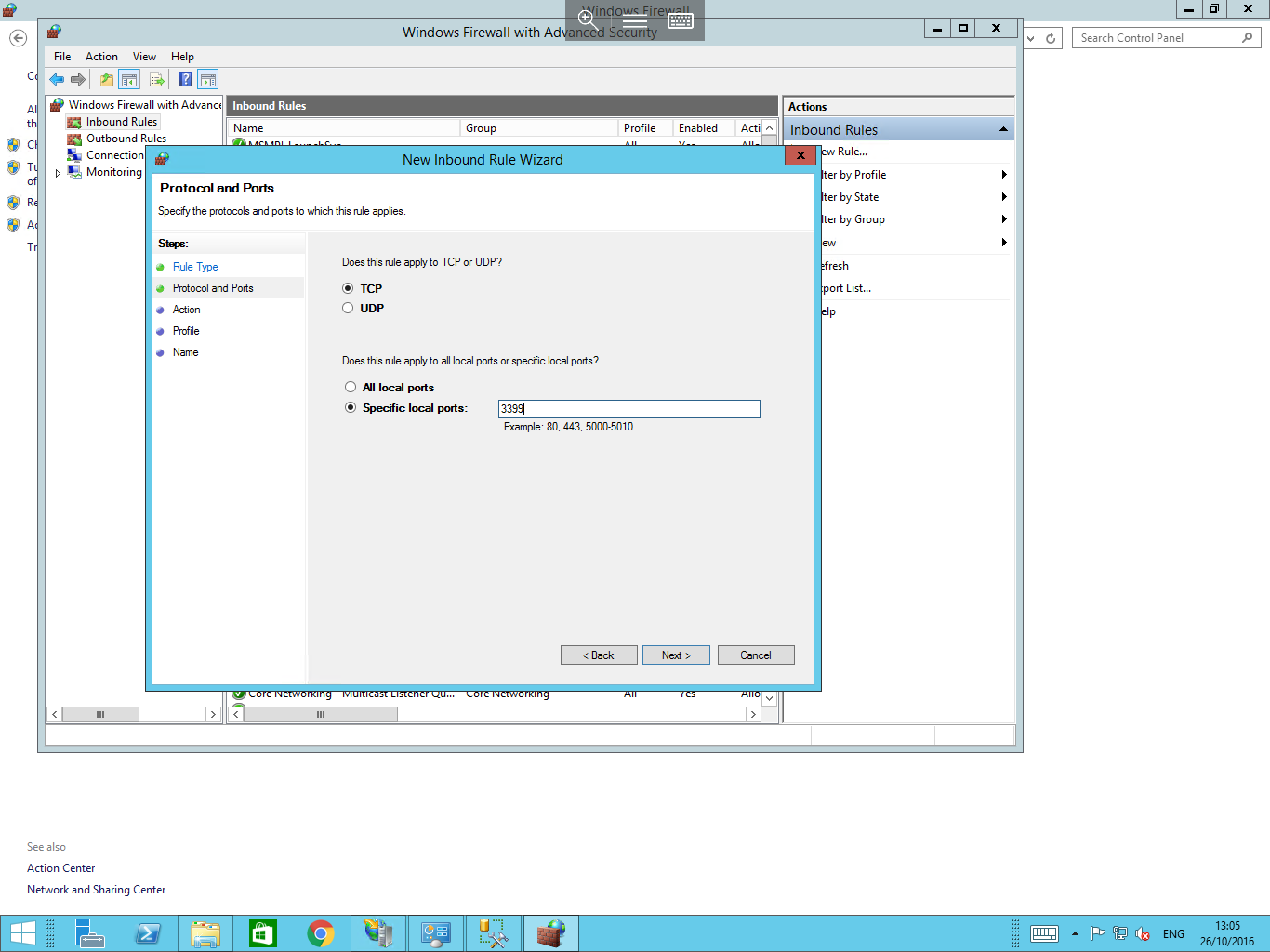Click the Up One Level folder toolbar icon
Image resolution: width=1270 pixels, height=952 pixels.
[106, 79]
